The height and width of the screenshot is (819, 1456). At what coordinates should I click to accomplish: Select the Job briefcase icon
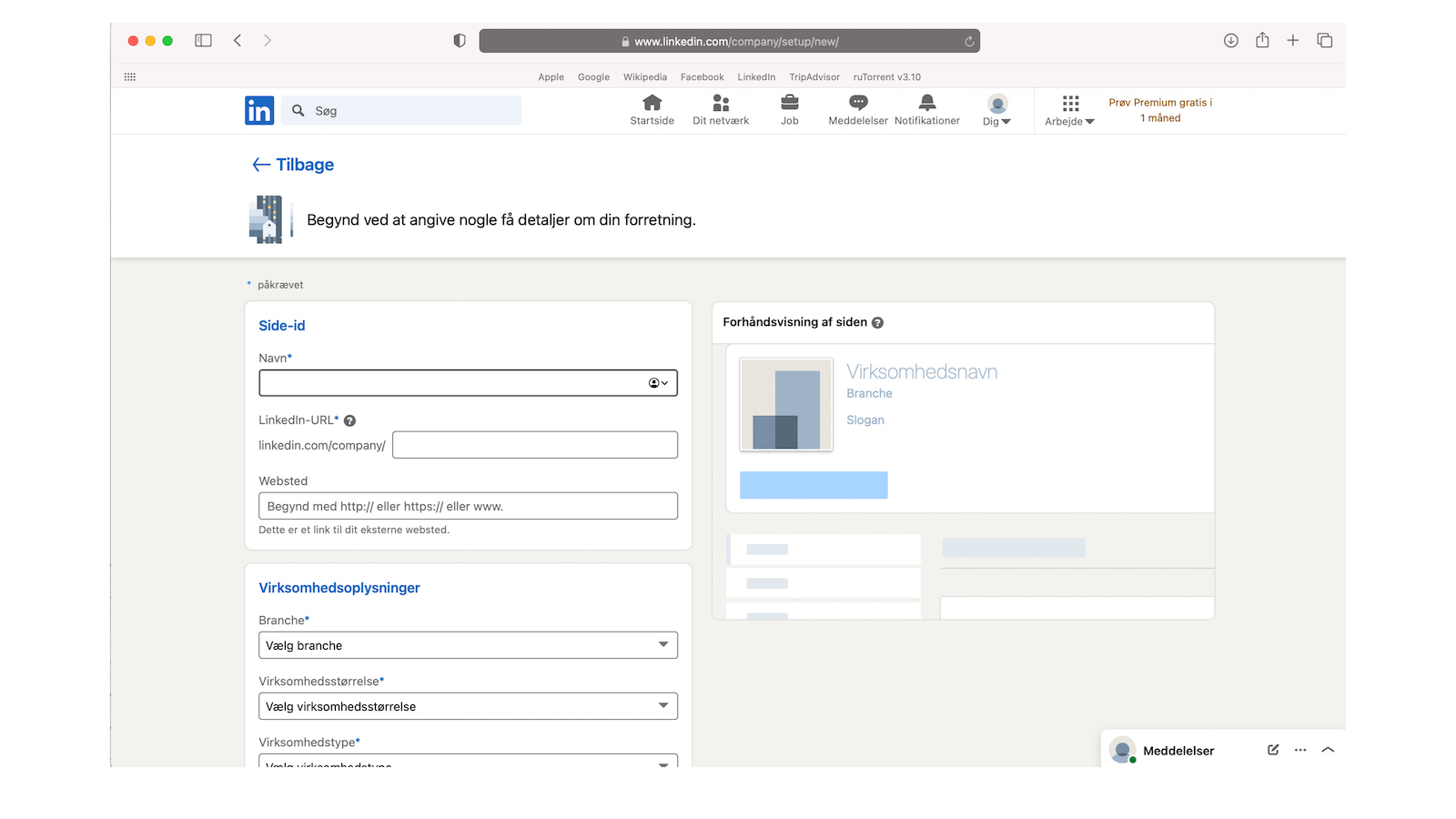(789, 104)
